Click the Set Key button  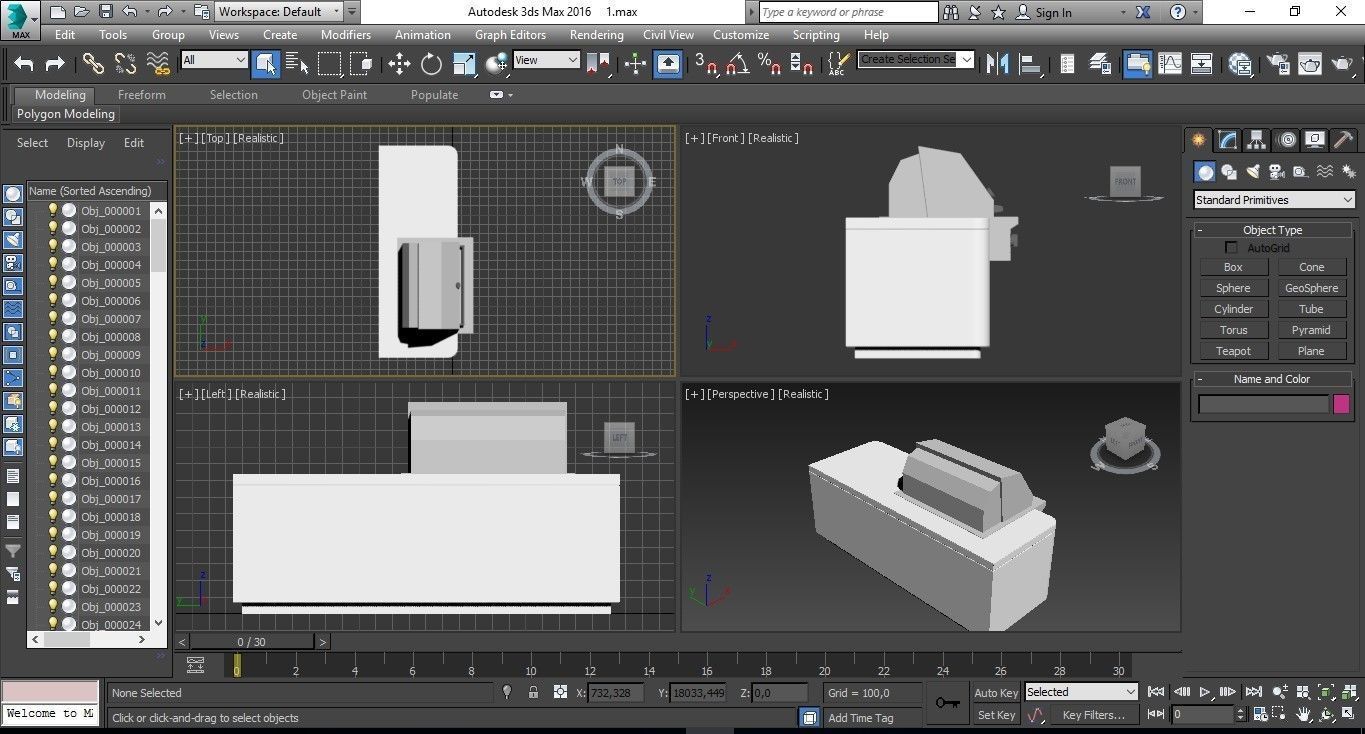coord(996,715)
